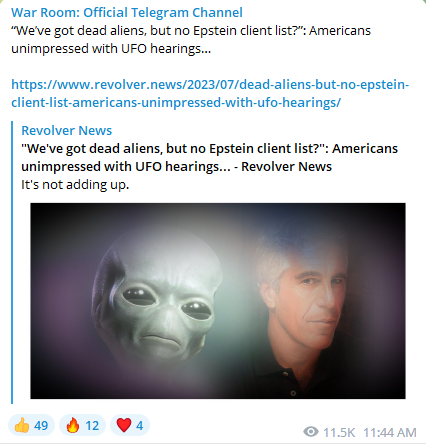Viewport: 426px width, 447px height.
Task: Click the red heart emoji icon
Action: tap(124, 426)
